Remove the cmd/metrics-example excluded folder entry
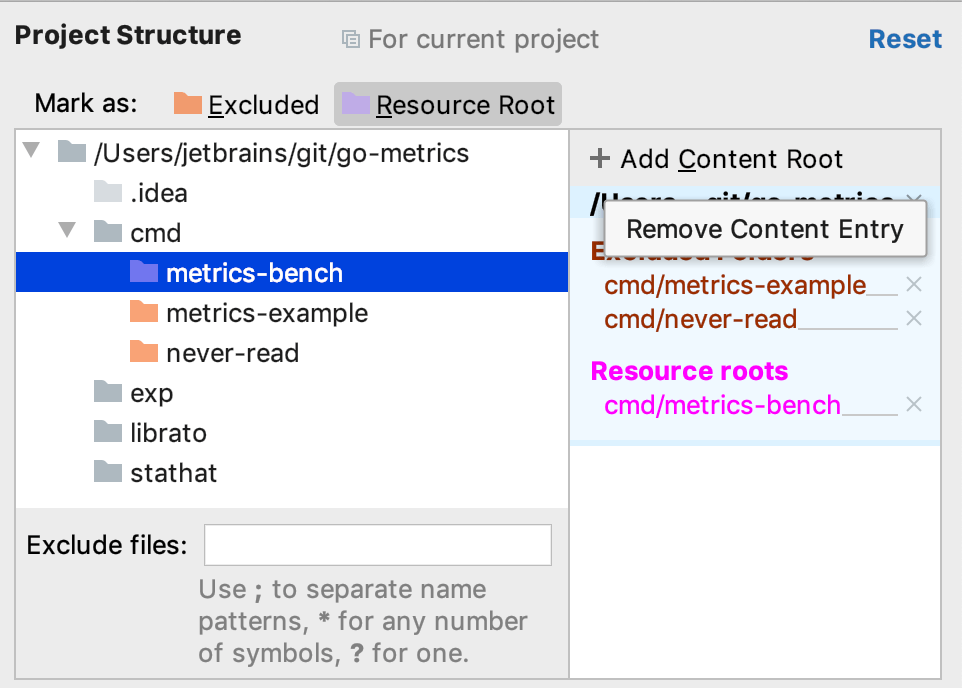The height and width of the screenshot is (688, 962). (914, 284)
